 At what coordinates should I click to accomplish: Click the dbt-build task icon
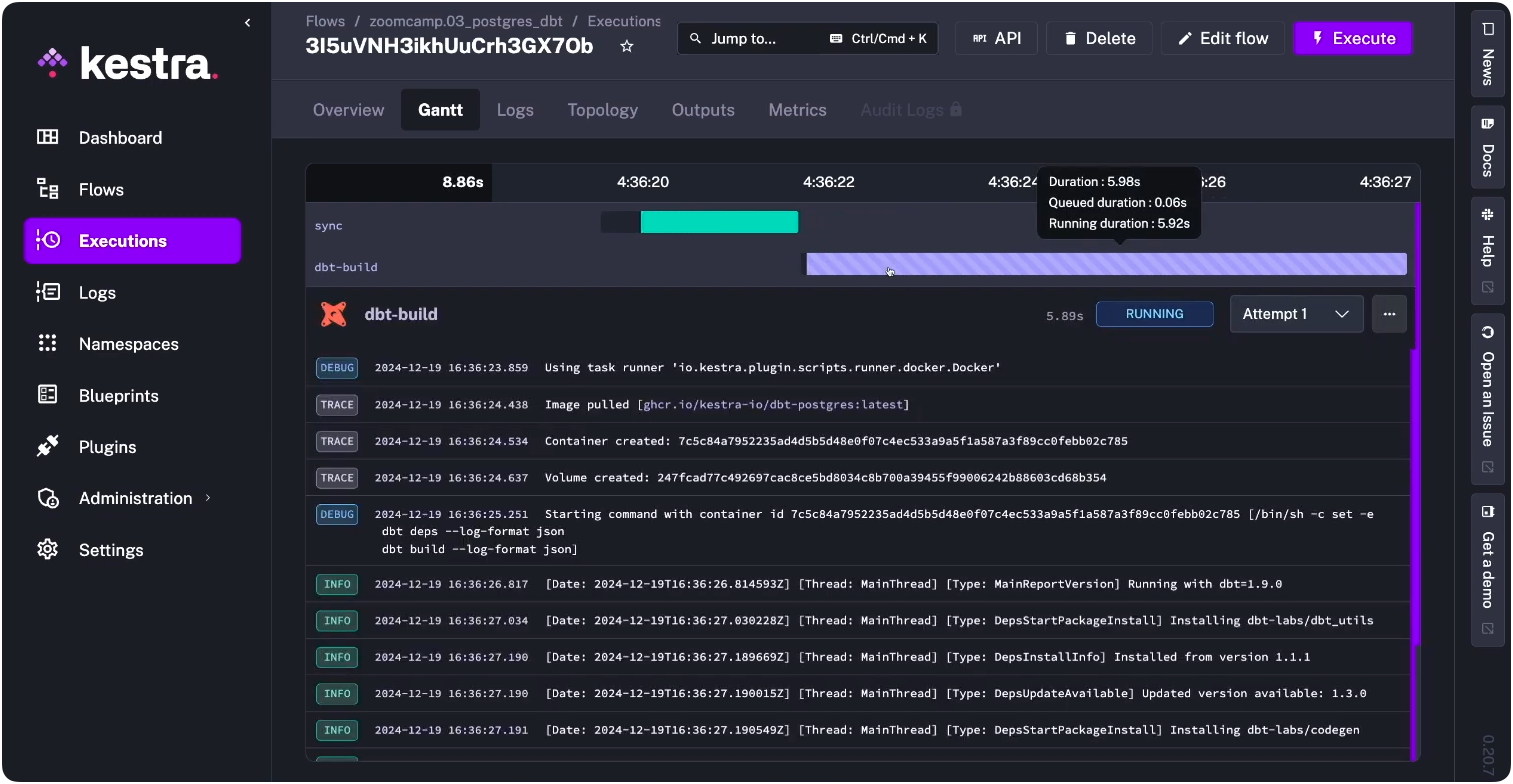coord(333,314)
